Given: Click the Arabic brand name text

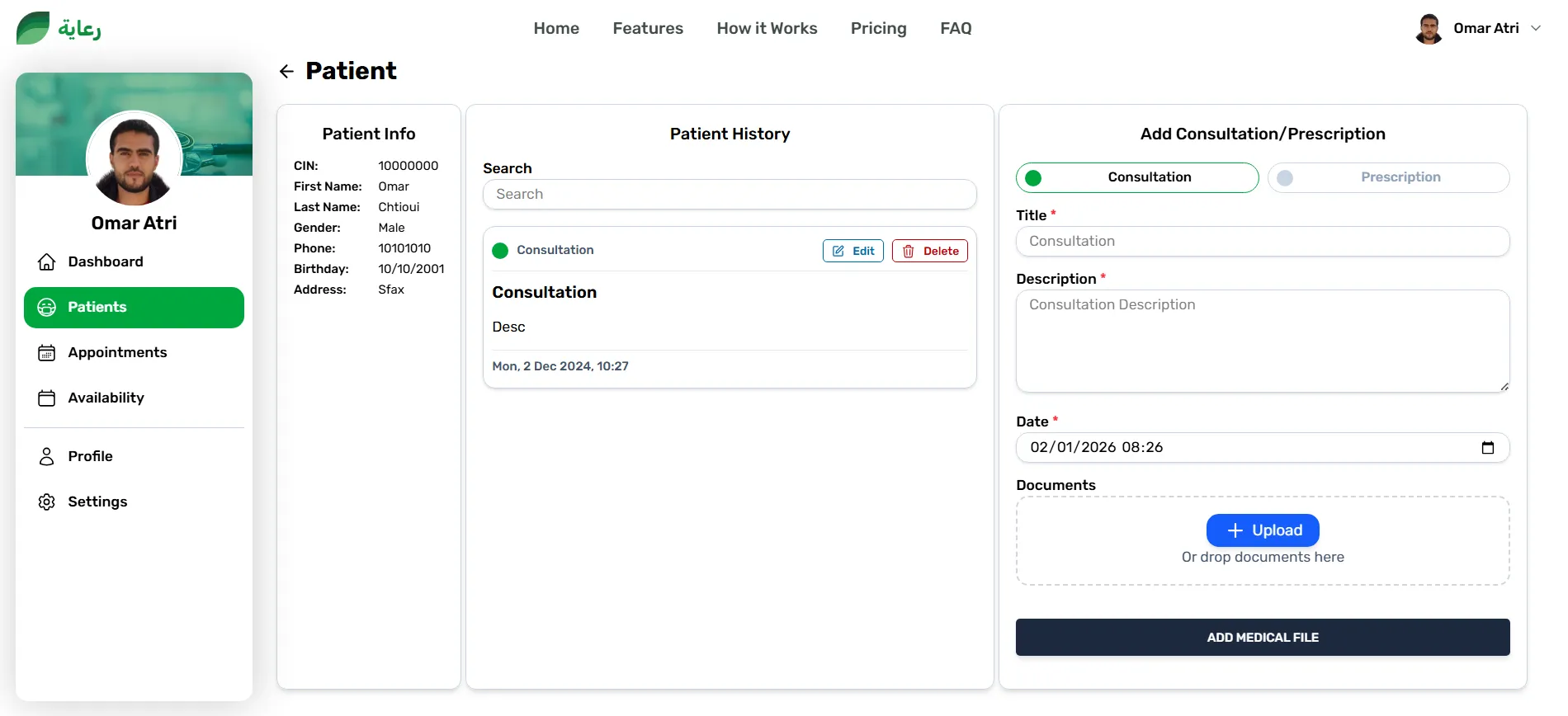Looking at the screenshot, I should tap(79, 30).
